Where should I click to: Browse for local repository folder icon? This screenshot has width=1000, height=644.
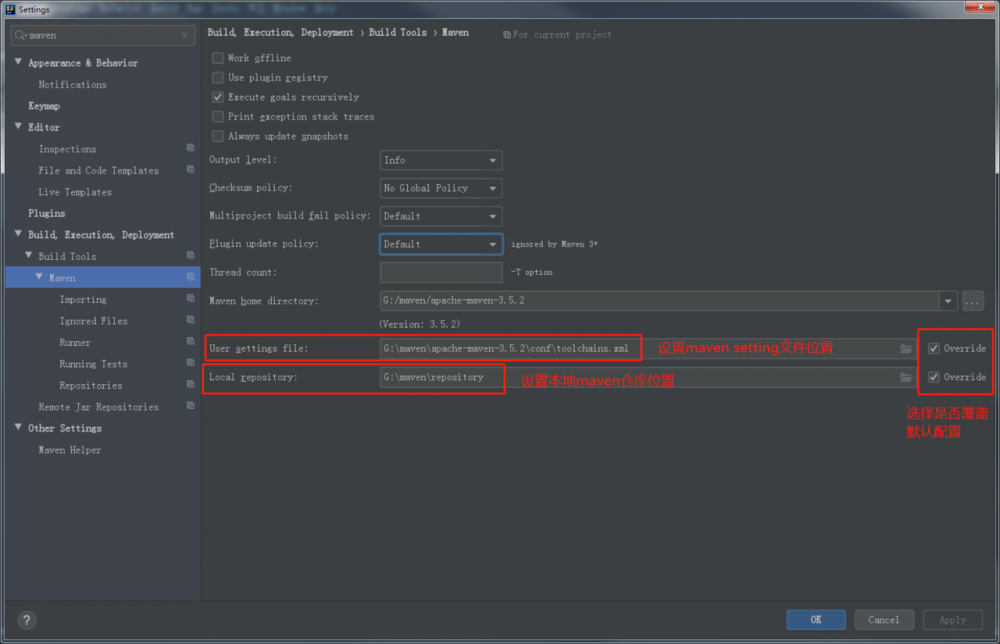906,378
